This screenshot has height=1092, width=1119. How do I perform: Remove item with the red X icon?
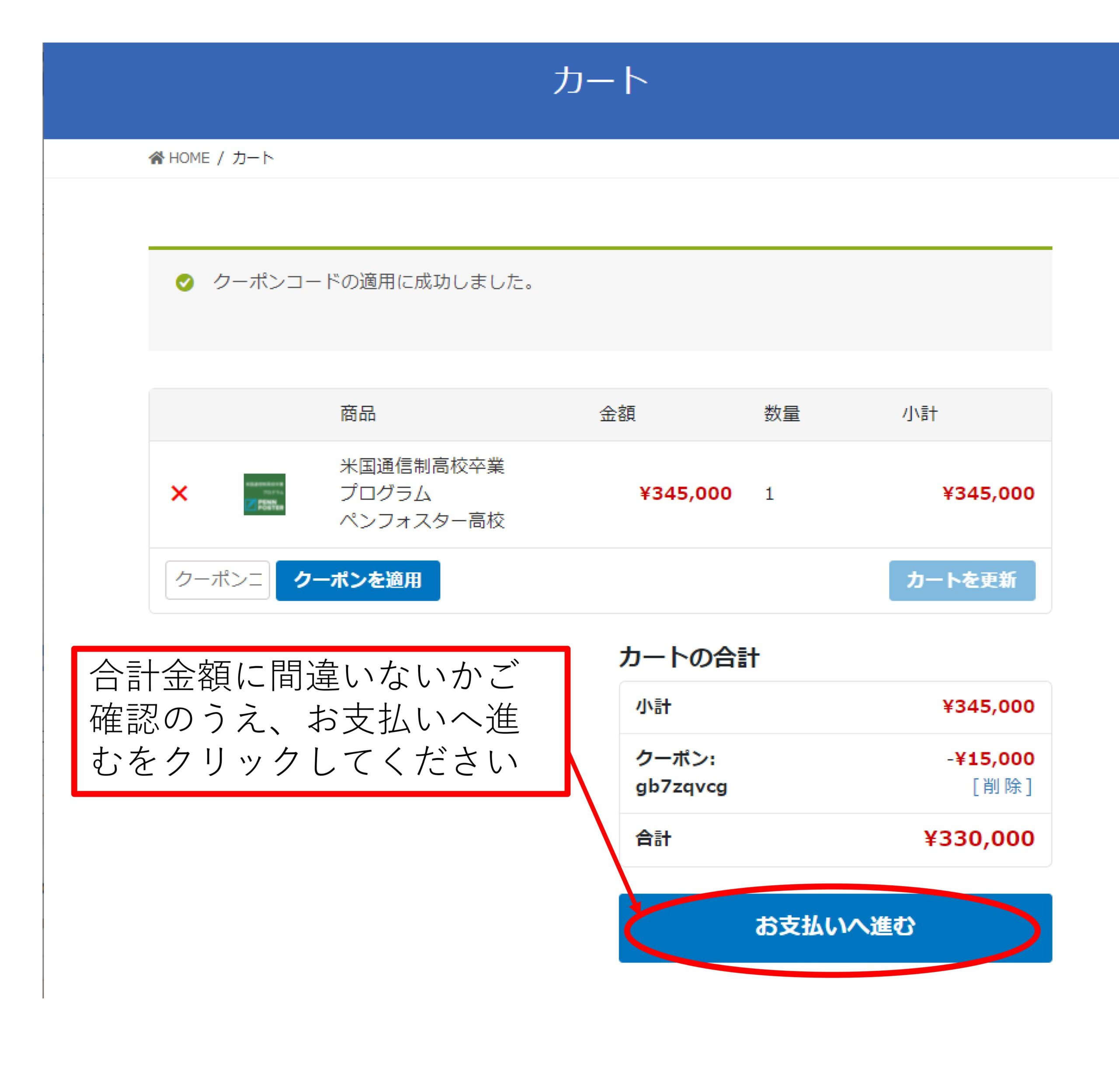pos(179,493)
